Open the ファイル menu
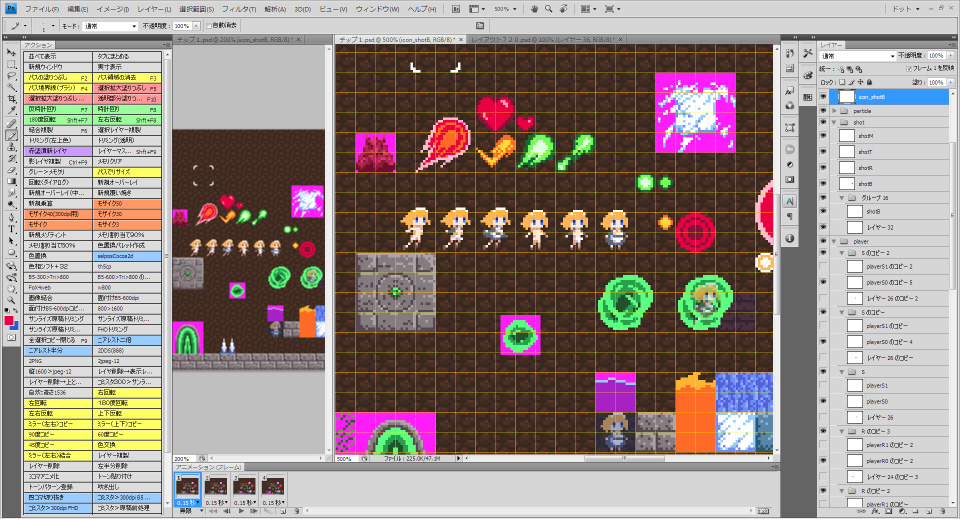This screenshot has width=960, height=519. [42, 9]
